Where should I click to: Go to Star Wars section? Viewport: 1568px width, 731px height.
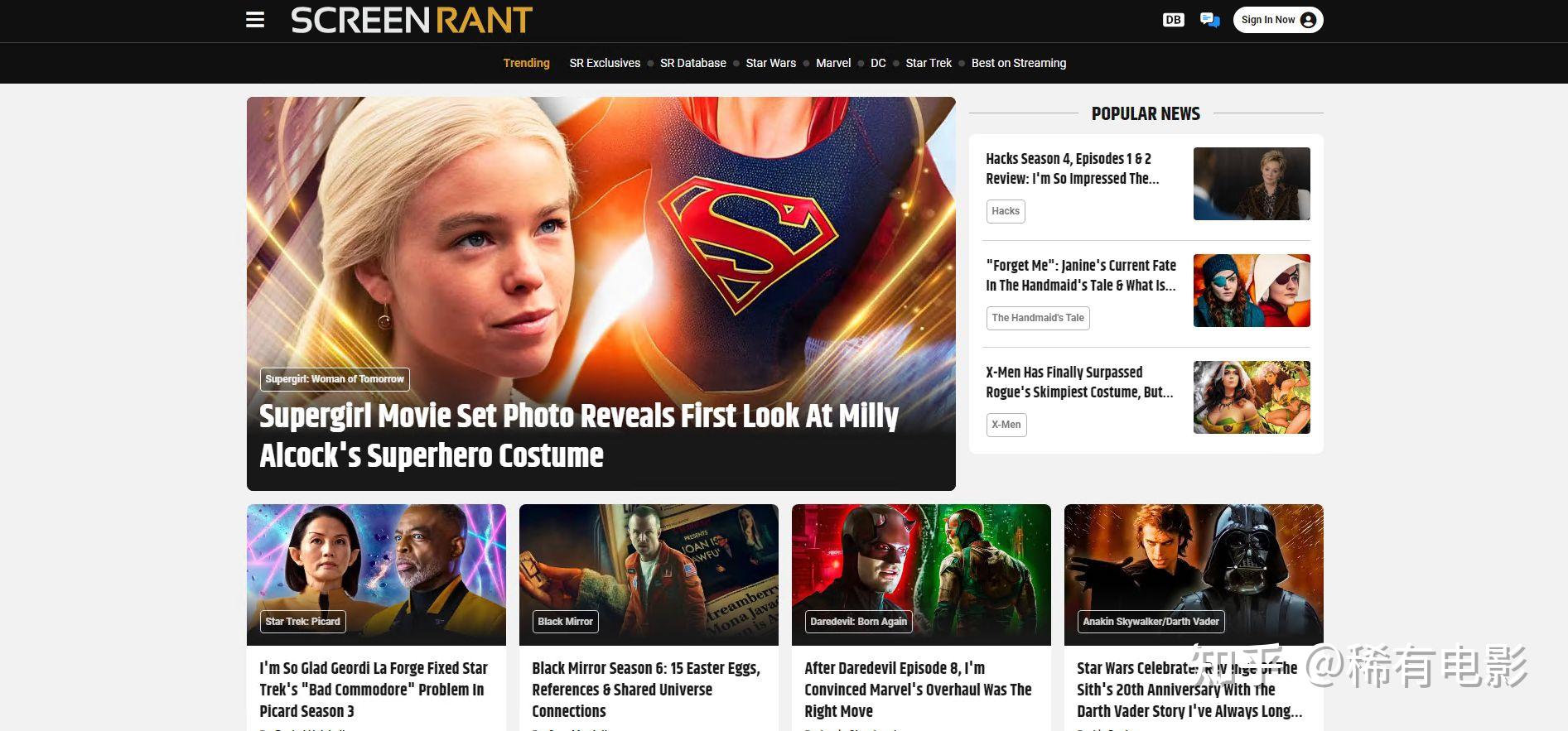770,63
